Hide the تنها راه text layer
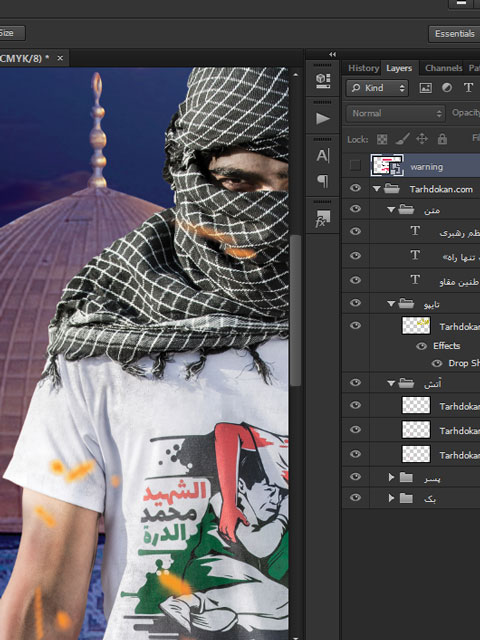 pyautogui.click(x=356, y=256)
